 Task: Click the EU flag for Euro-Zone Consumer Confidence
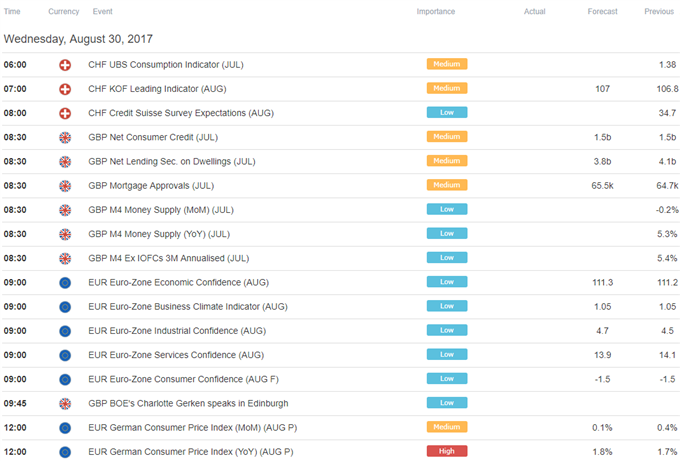[65, 380]
